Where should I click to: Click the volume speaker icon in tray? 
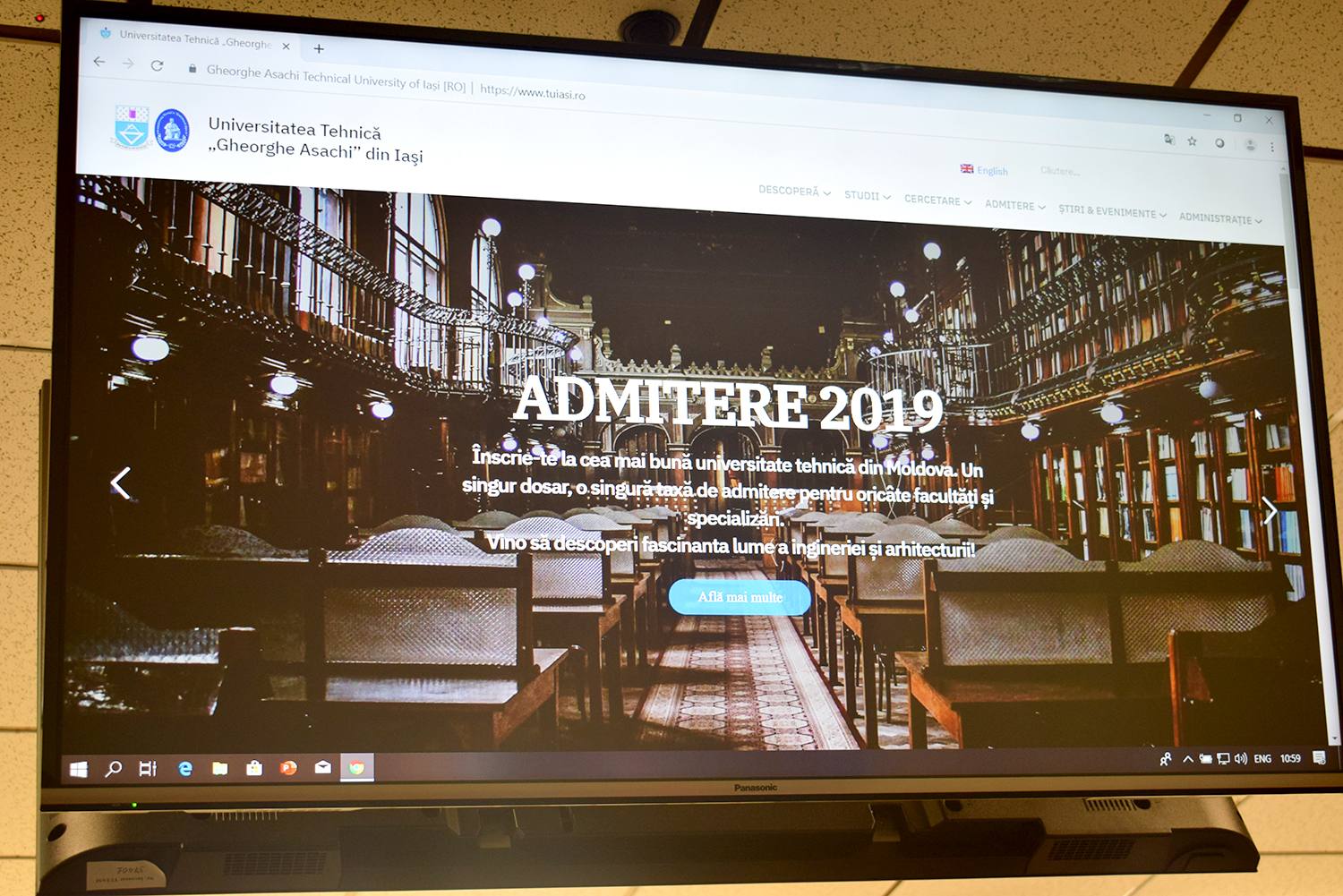(1241, 759)
